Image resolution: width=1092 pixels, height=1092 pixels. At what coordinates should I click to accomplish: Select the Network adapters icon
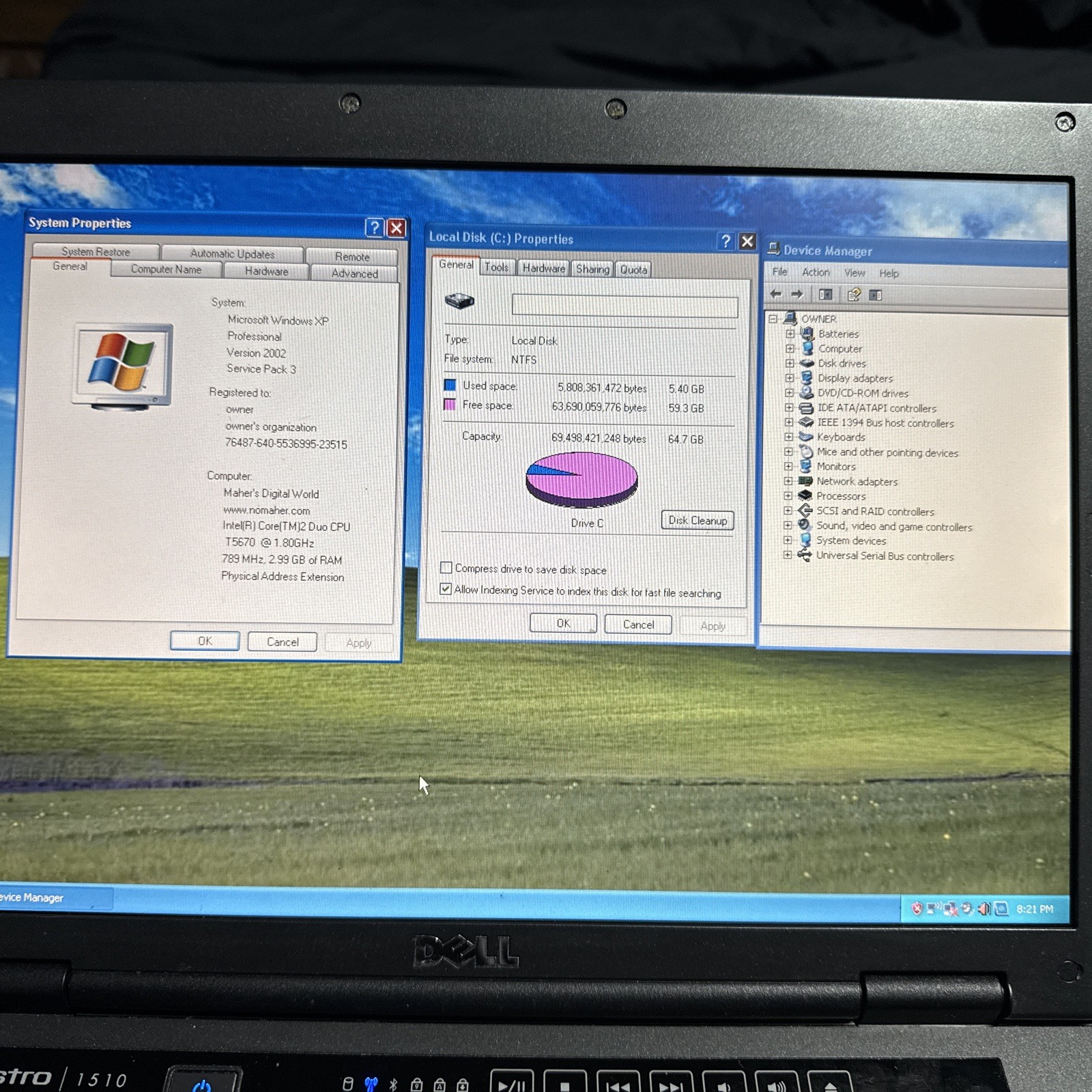coord(805,481)
